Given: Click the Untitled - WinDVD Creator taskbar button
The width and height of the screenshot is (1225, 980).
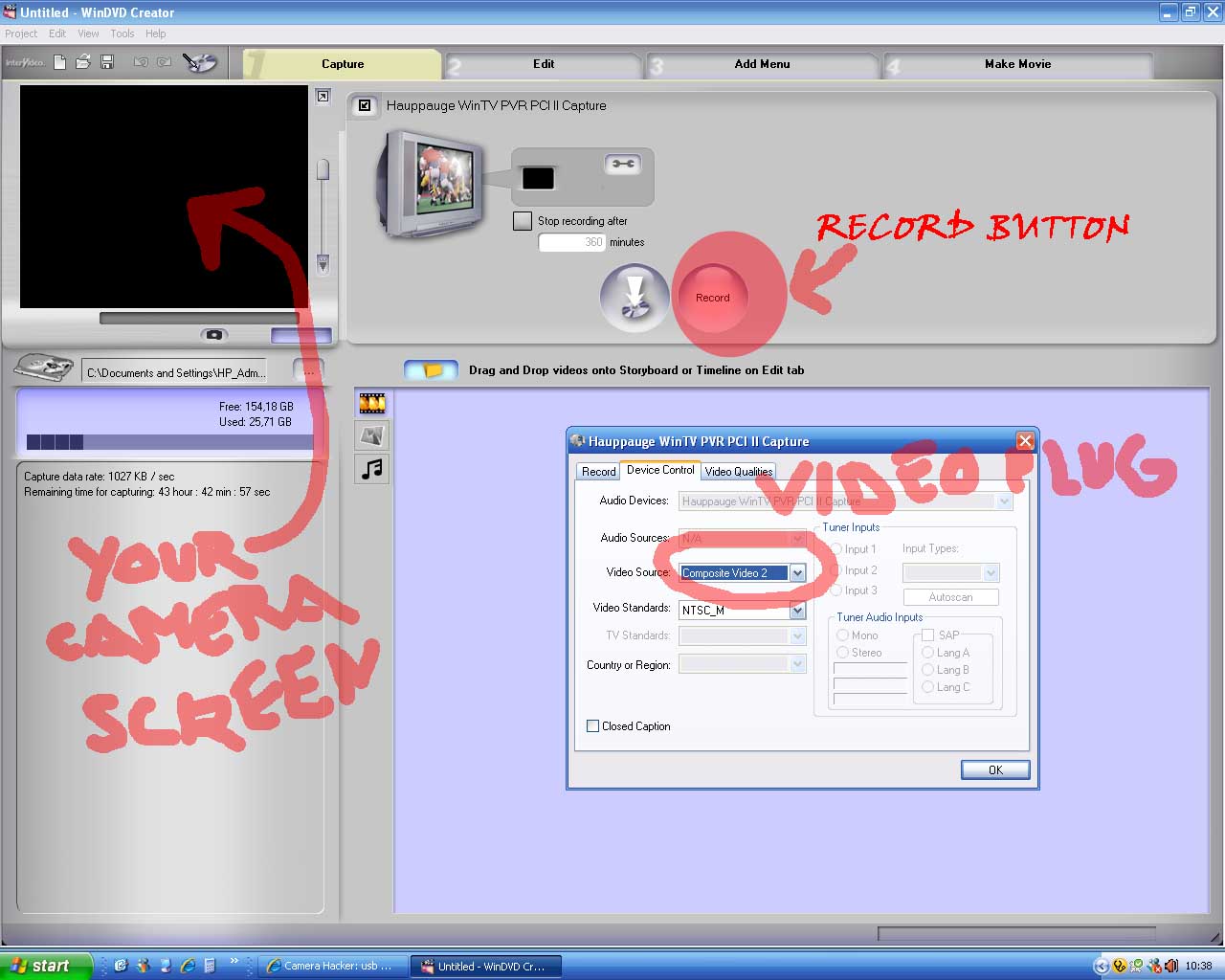Looking at the screenshot, I should tap(486, 966).
